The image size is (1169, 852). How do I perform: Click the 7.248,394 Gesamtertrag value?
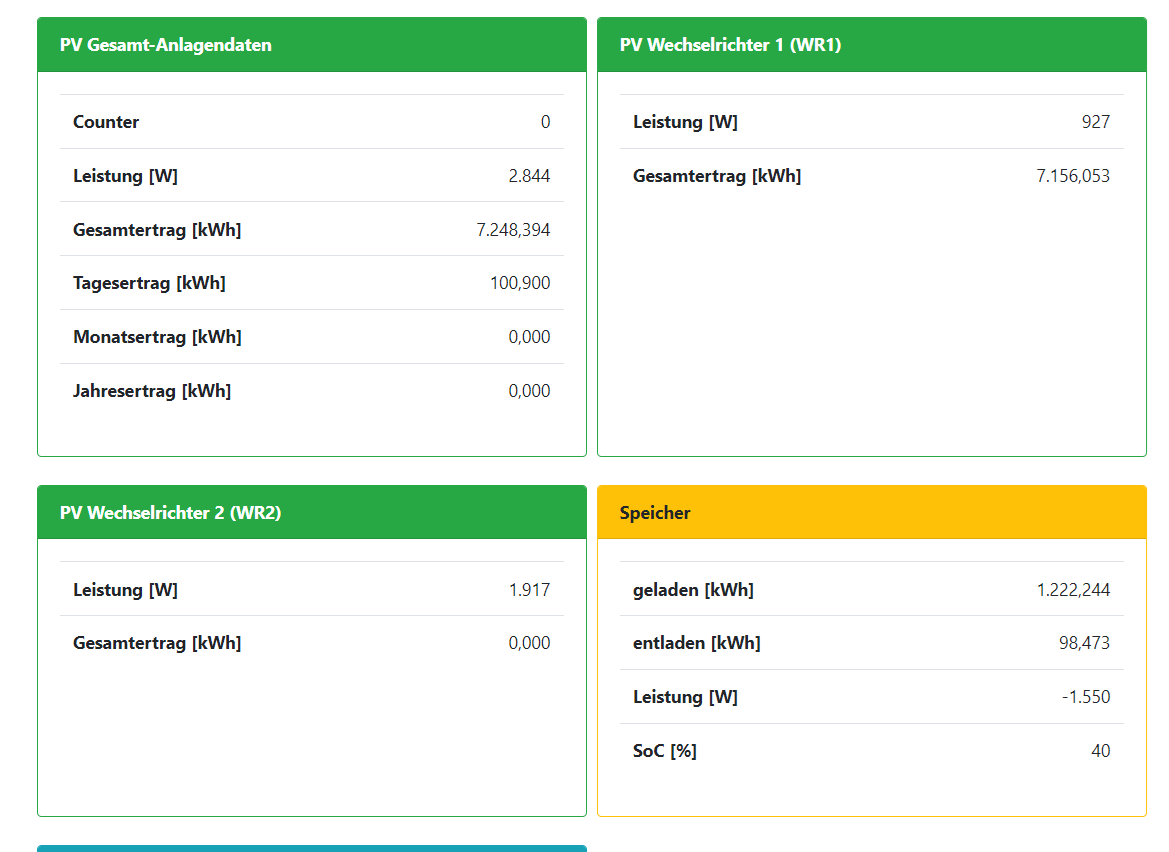513,230
